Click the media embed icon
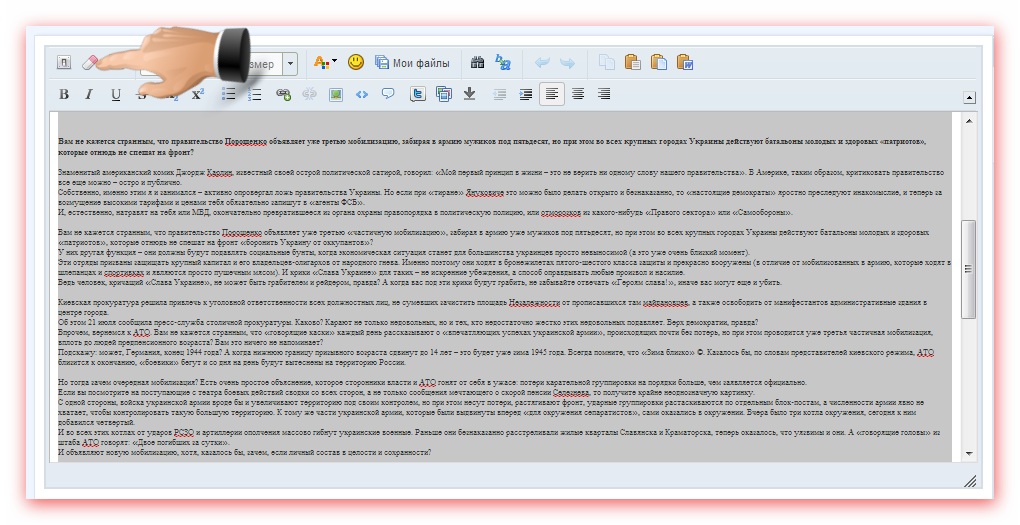 (444, 94)
